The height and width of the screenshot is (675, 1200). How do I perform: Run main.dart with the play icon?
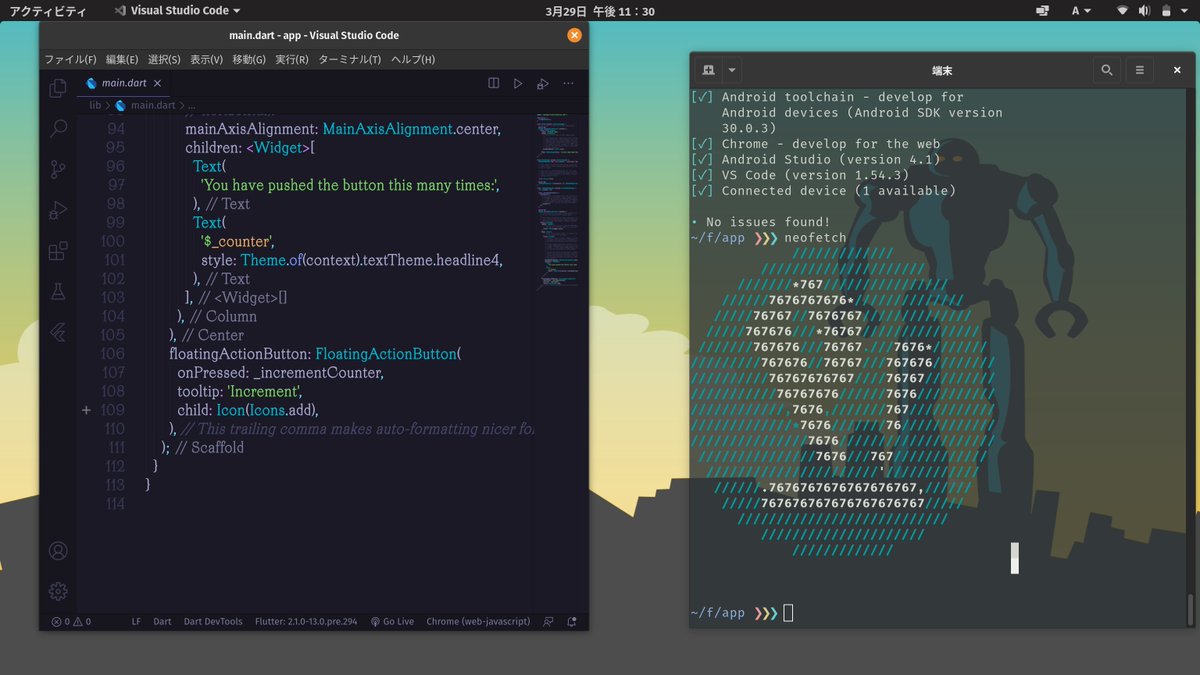(518, 84)
